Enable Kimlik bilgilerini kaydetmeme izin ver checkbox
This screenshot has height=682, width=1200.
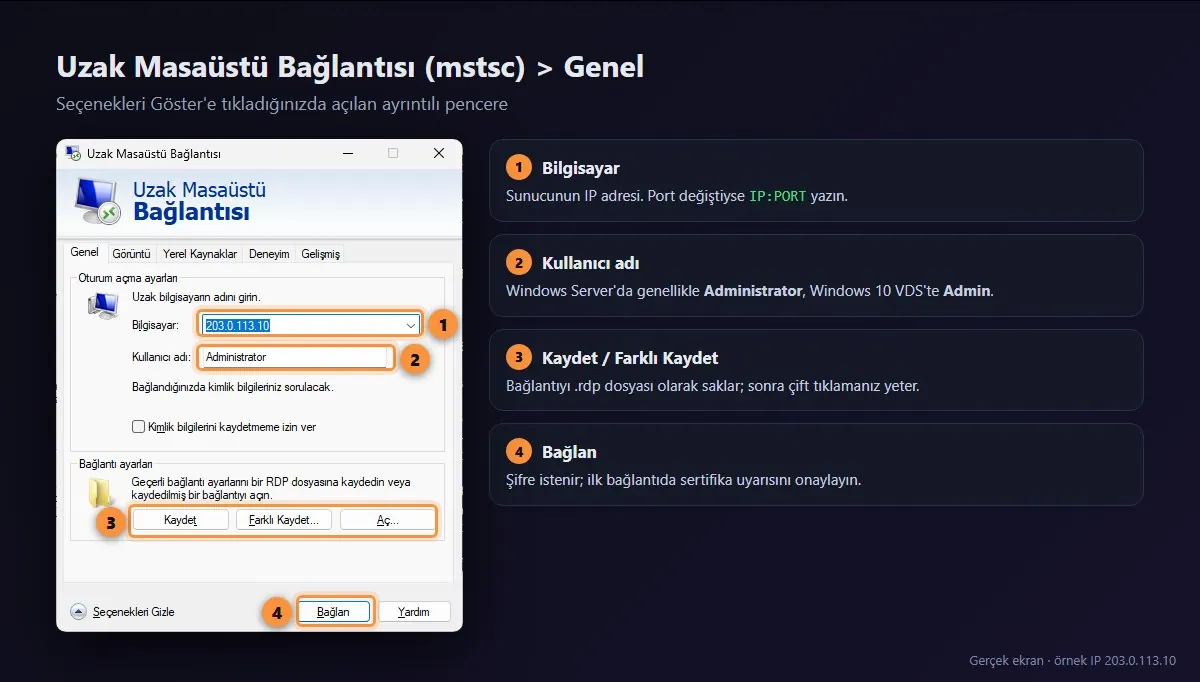pos(139,427)
